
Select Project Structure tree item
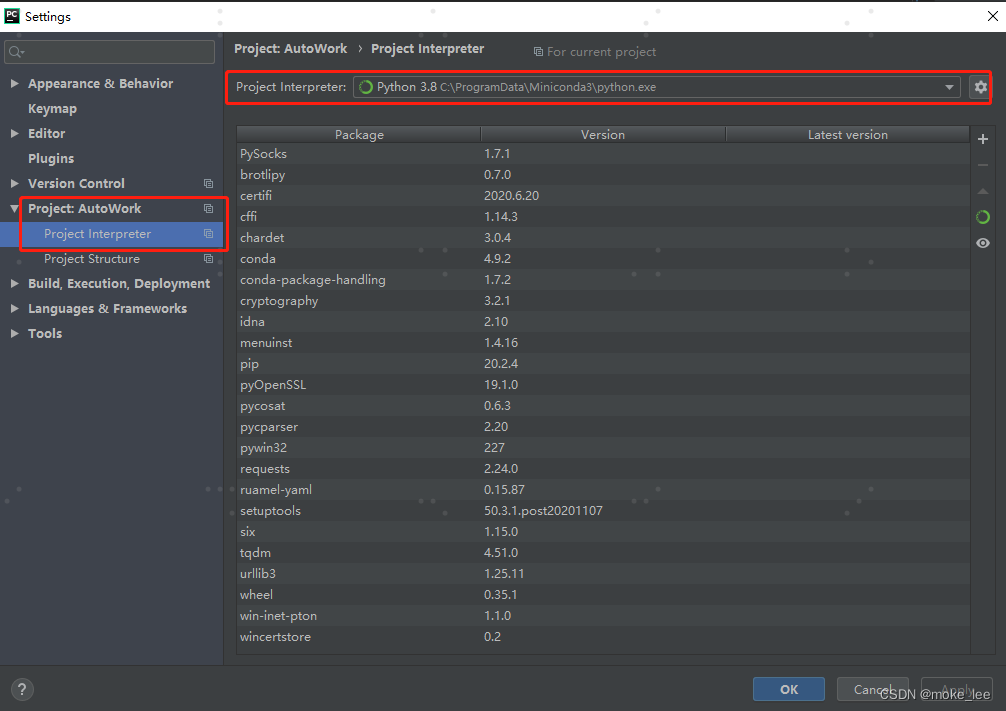[x=112, y=259]
